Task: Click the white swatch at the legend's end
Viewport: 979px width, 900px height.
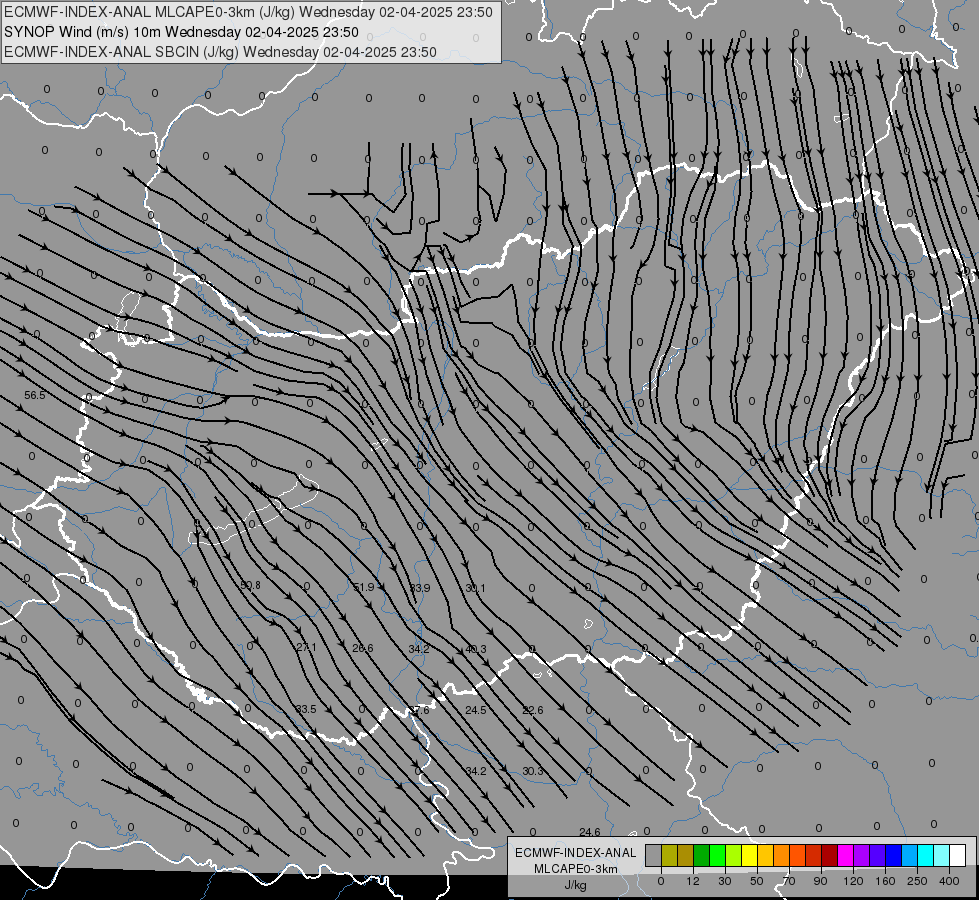Action: pyautogui.click(x=958, y=855)
